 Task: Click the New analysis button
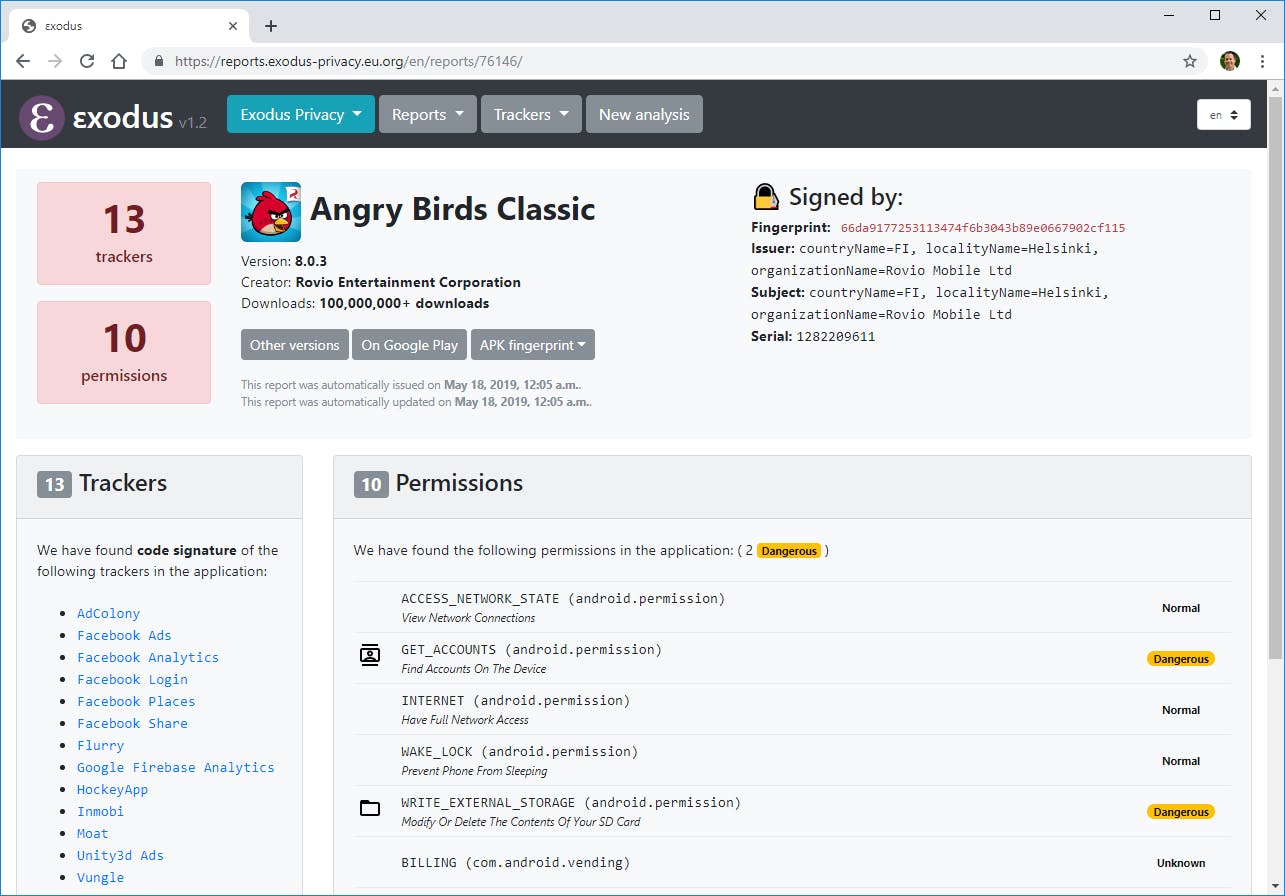tap(644, 114)
